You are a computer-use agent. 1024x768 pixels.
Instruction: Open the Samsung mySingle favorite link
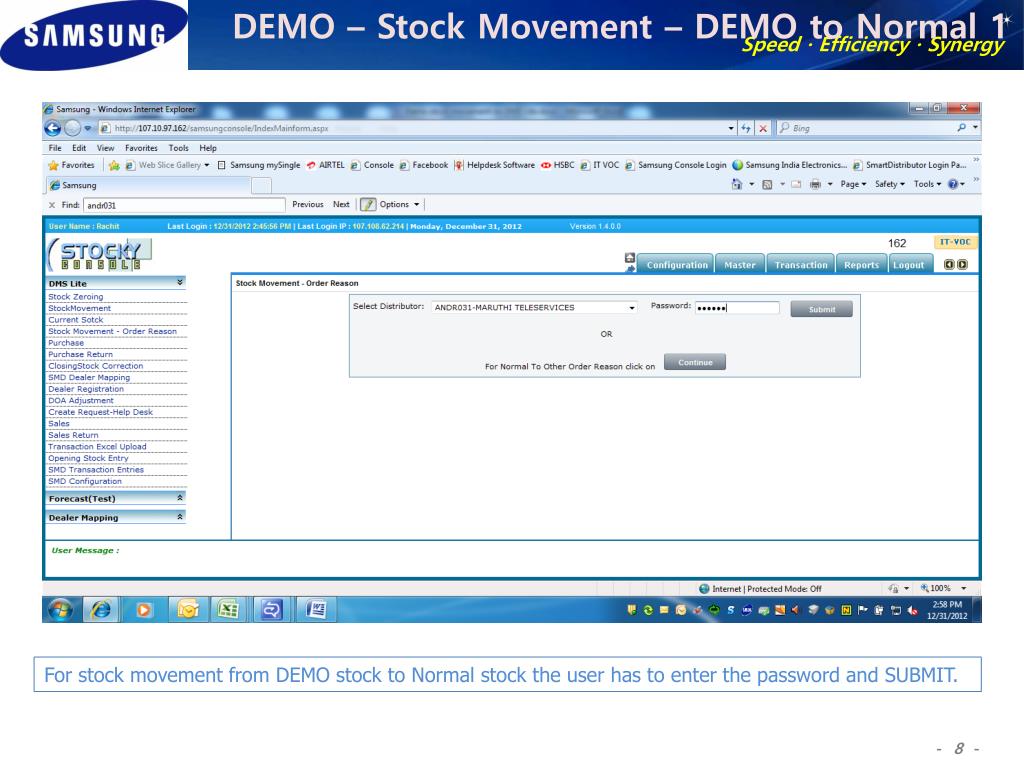259,165
